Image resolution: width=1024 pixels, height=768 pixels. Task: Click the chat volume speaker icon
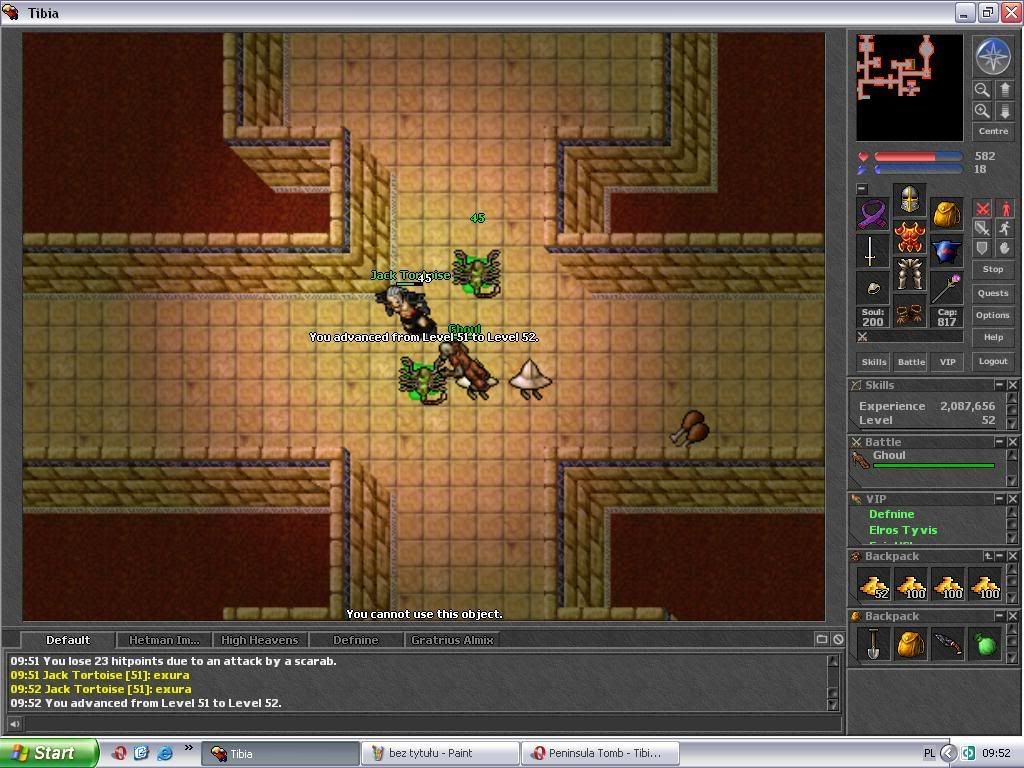[x=14, y=723]
